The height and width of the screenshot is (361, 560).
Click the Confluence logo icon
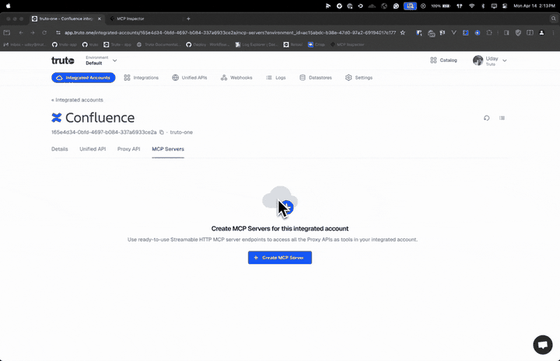tap(56, 117)
